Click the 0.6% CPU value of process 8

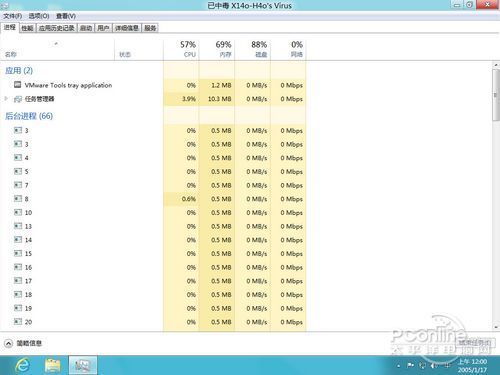coord(189,199)
